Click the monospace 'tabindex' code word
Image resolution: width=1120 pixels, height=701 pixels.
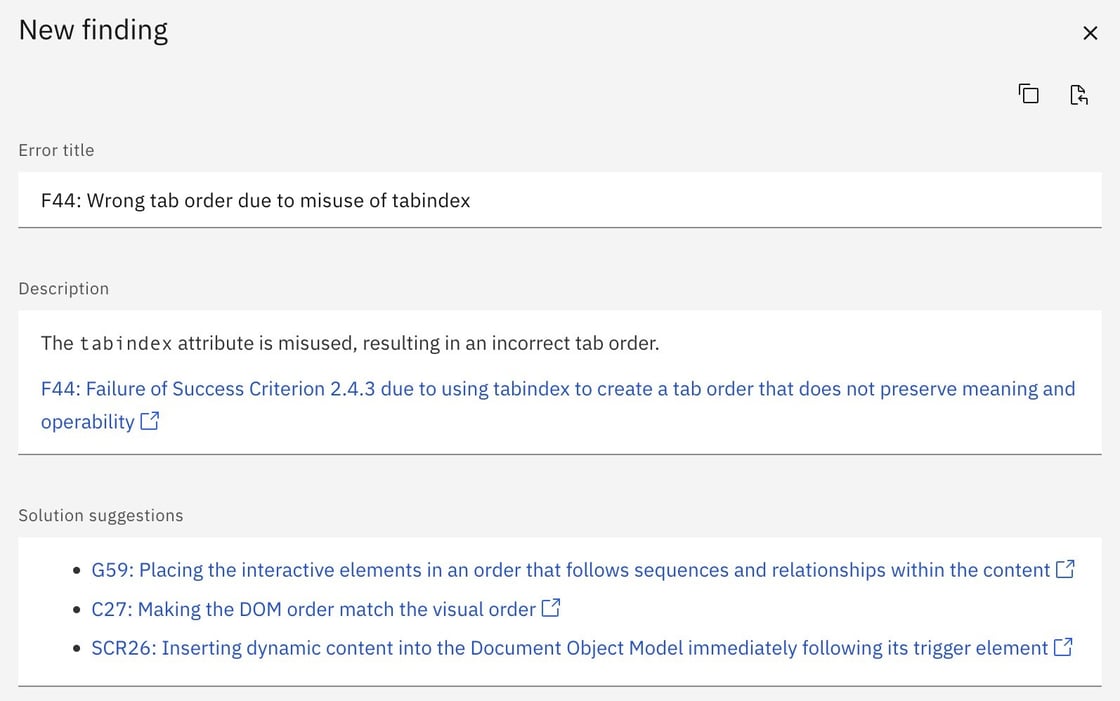pyautogui.click(x=126, y=344)
